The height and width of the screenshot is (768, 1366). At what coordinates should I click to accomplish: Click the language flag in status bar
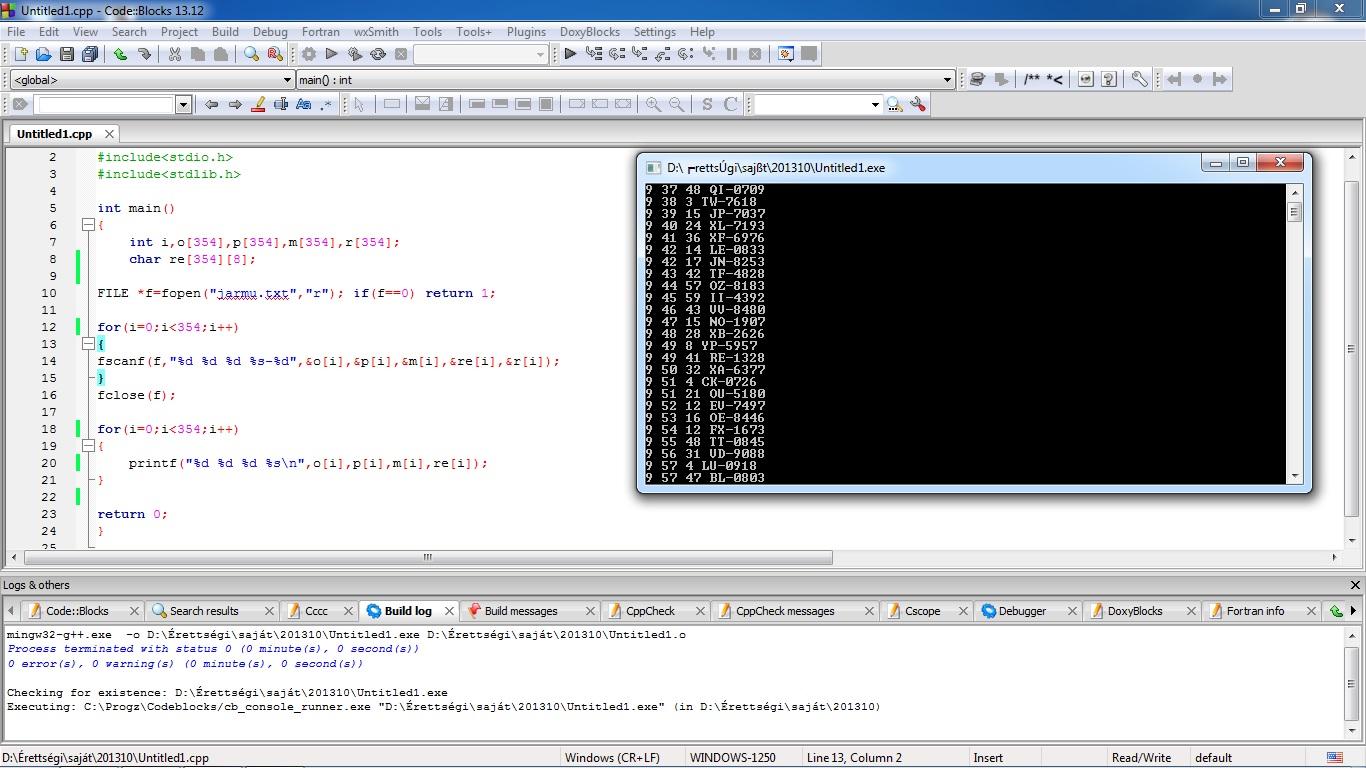click(x=1334, y=758)
